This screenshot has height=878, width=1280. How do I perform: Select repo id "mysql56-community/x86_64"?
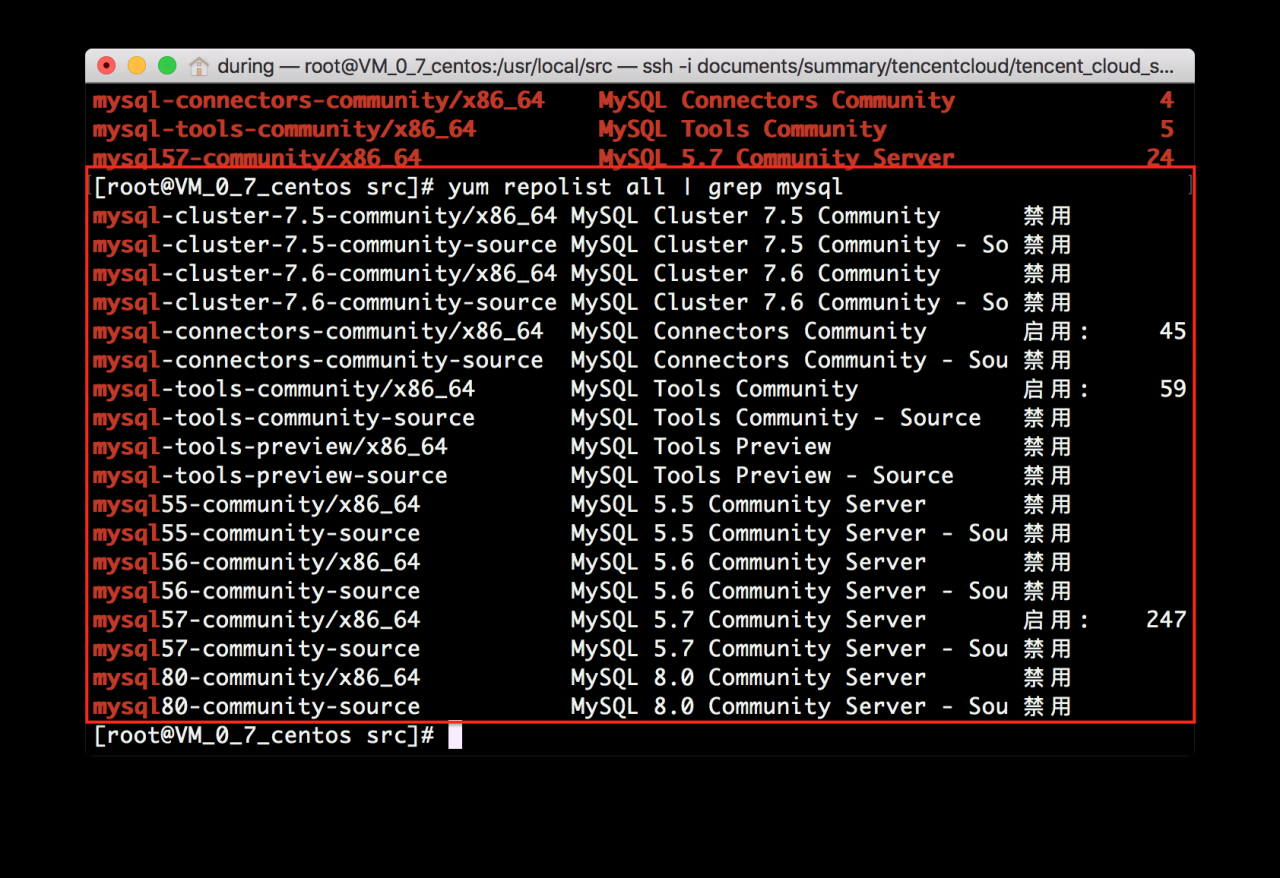pos(257,563)
